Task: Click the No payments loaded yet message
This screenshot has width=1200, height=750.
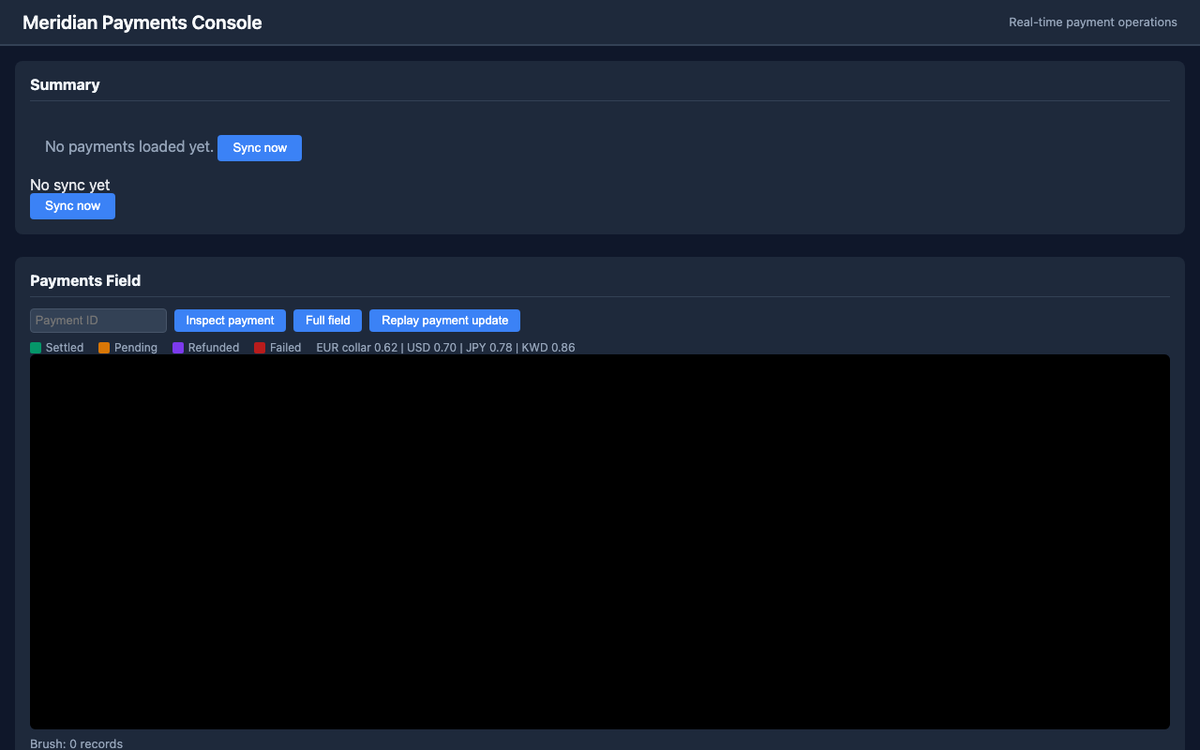Action: point(129,147)
